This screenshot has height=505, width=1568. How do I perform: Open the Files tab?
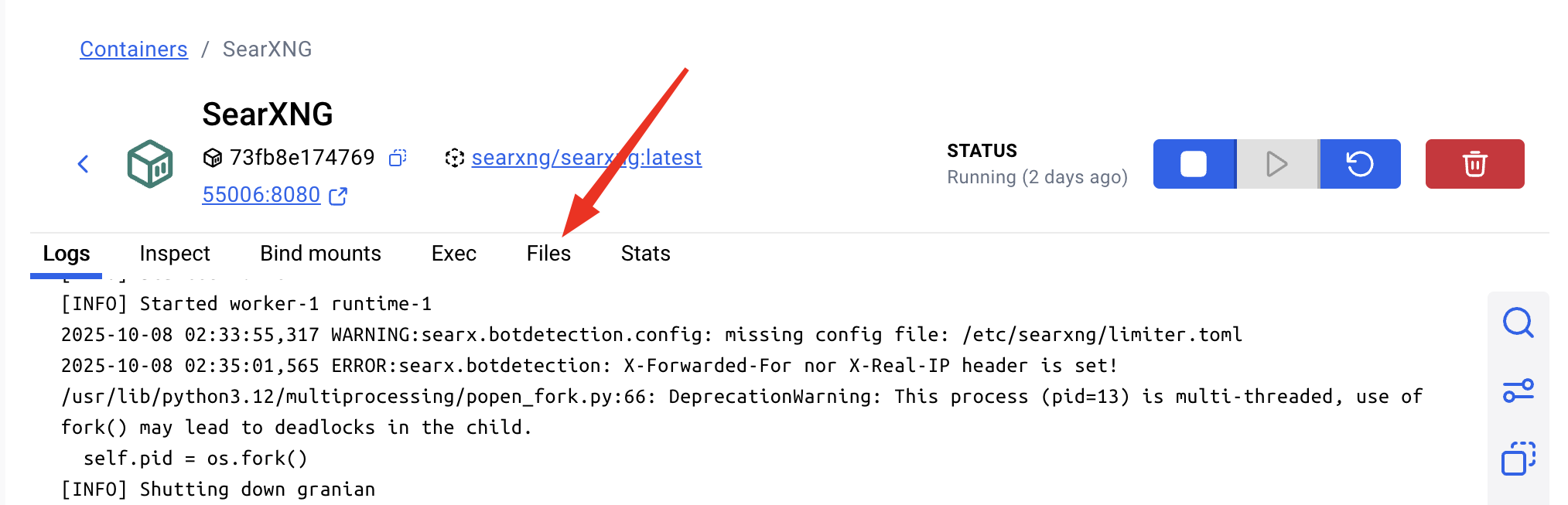pyautogui.click(x=548, y=254)
